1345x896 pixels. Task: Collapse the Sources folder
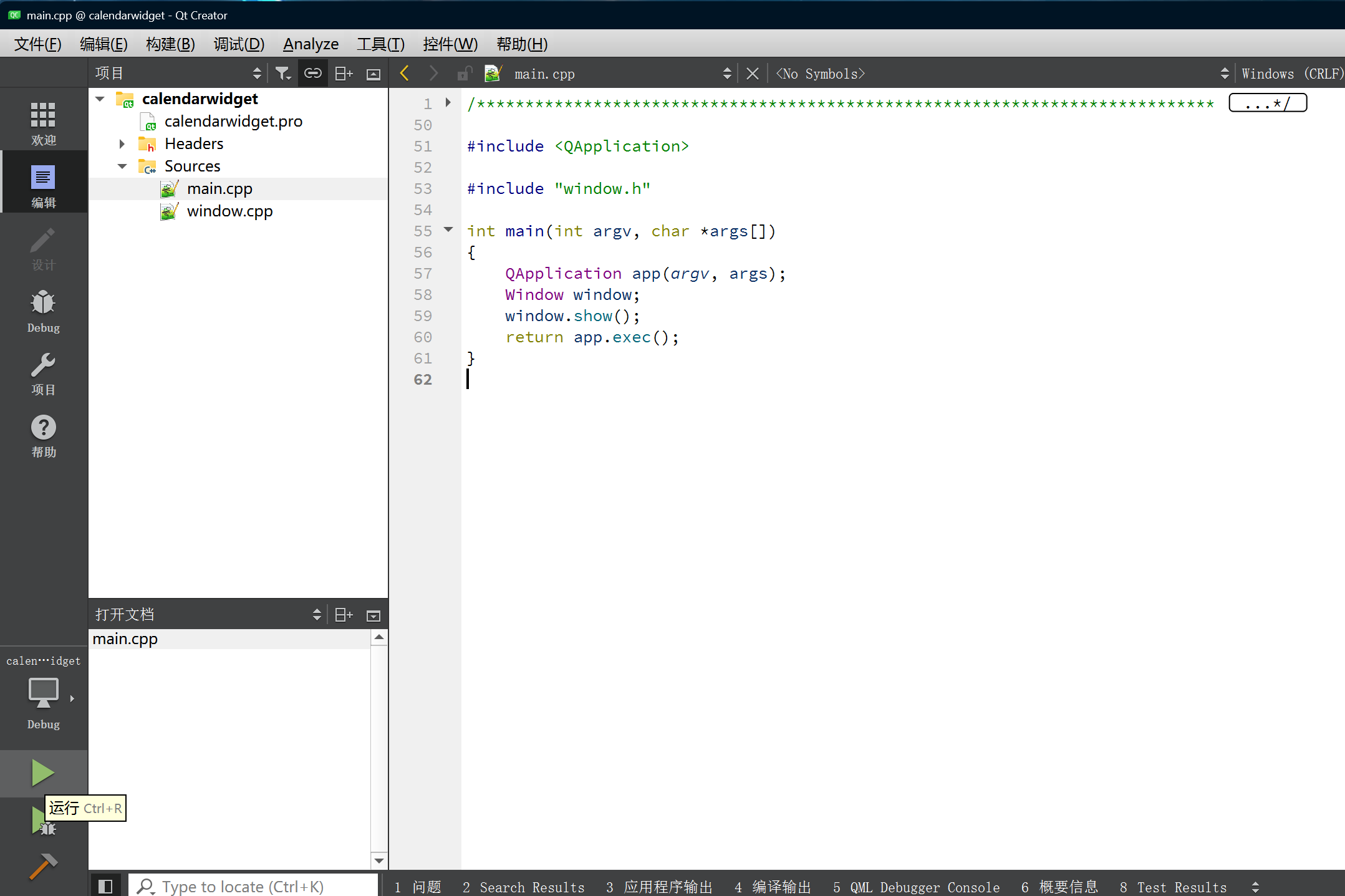122,166
